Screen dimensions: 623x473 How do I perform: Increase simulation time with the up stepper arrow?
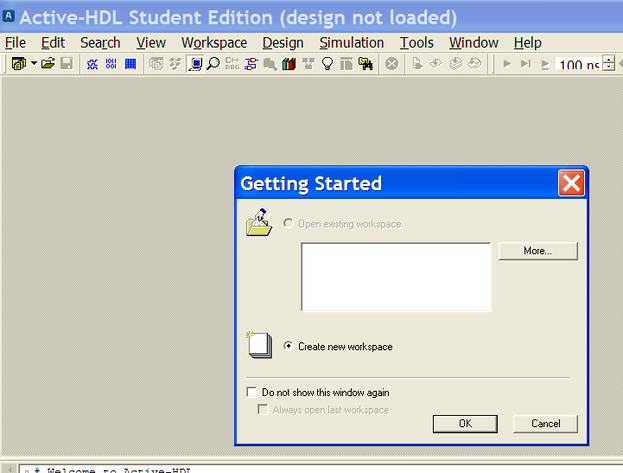point(608,60)
